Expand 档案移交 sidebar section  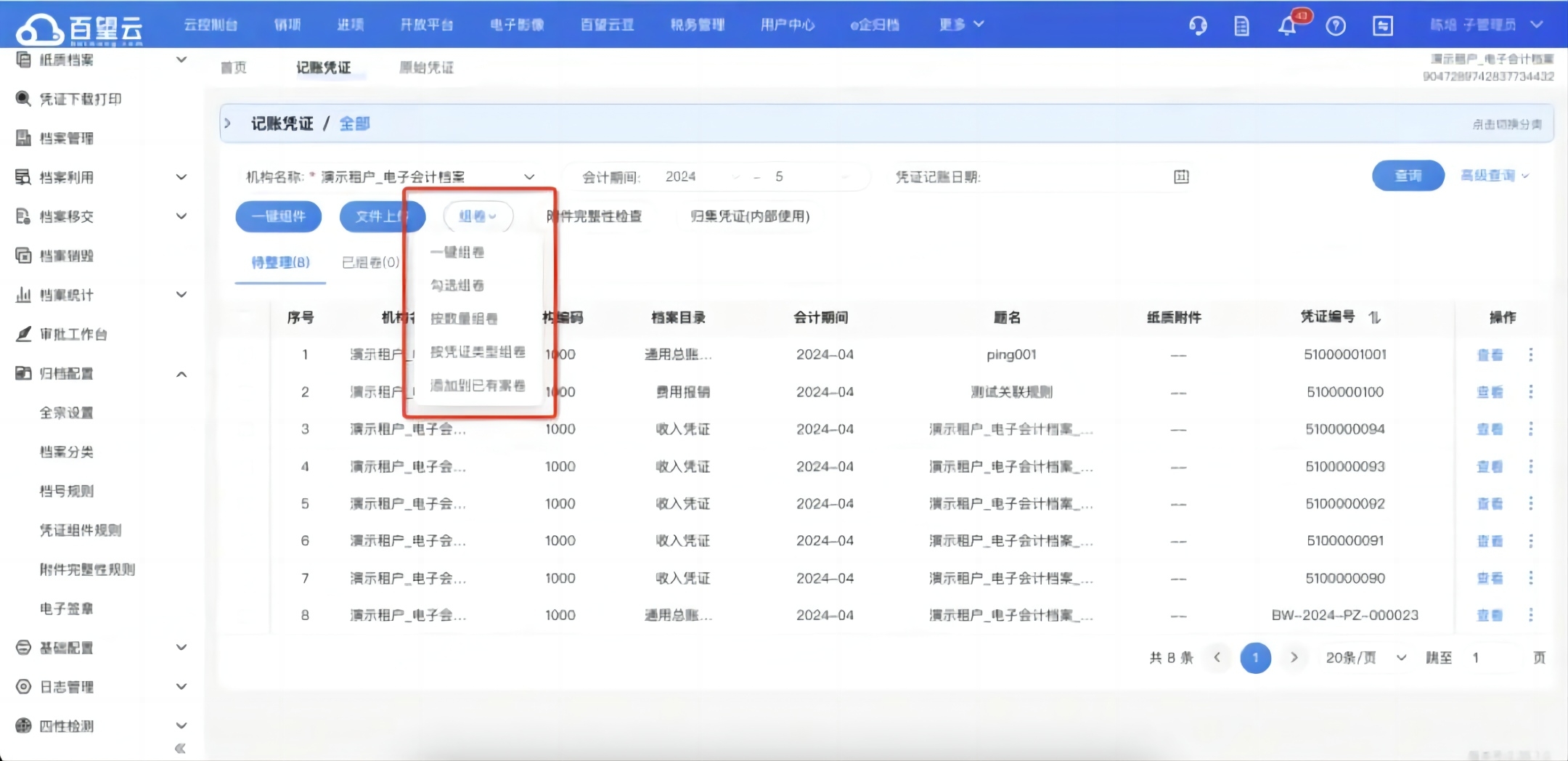point(181,216)
